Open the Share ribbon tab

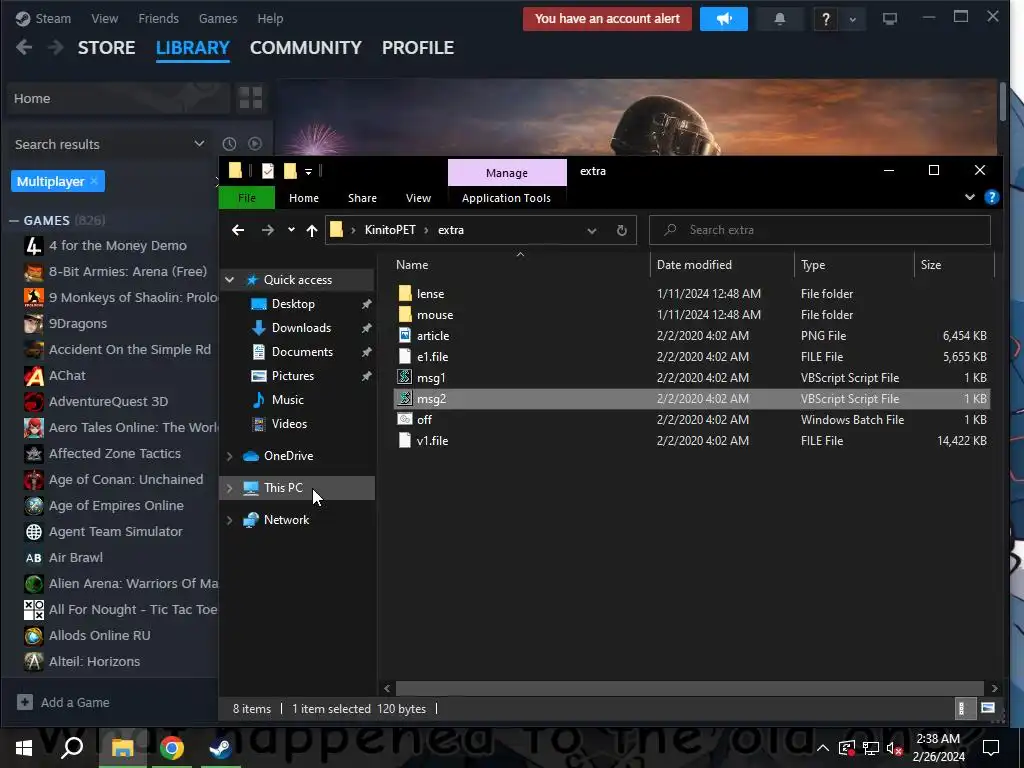click(362, 198)
